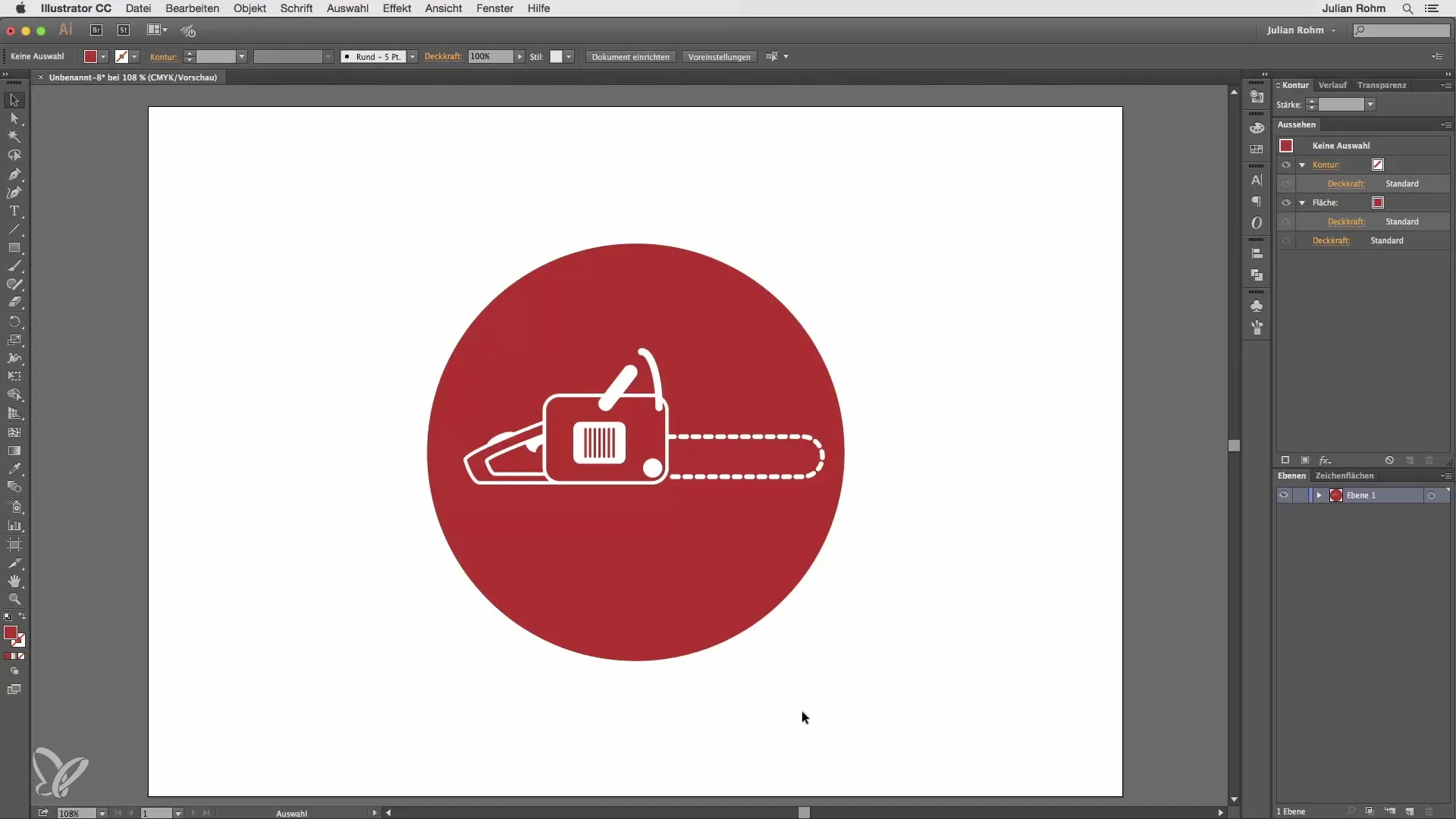The image size is (1456, 819).
Task: Click the Dokument einrichten button
Action: (630, 57)
